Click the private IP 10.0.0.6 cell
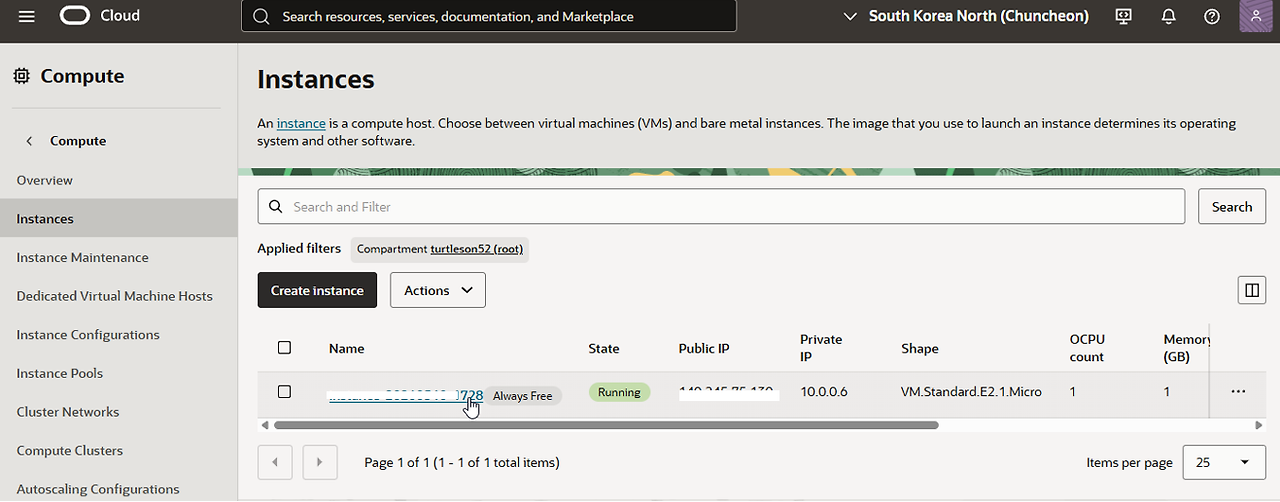This screenshot has height=502, width=1280. coord(824,392)
